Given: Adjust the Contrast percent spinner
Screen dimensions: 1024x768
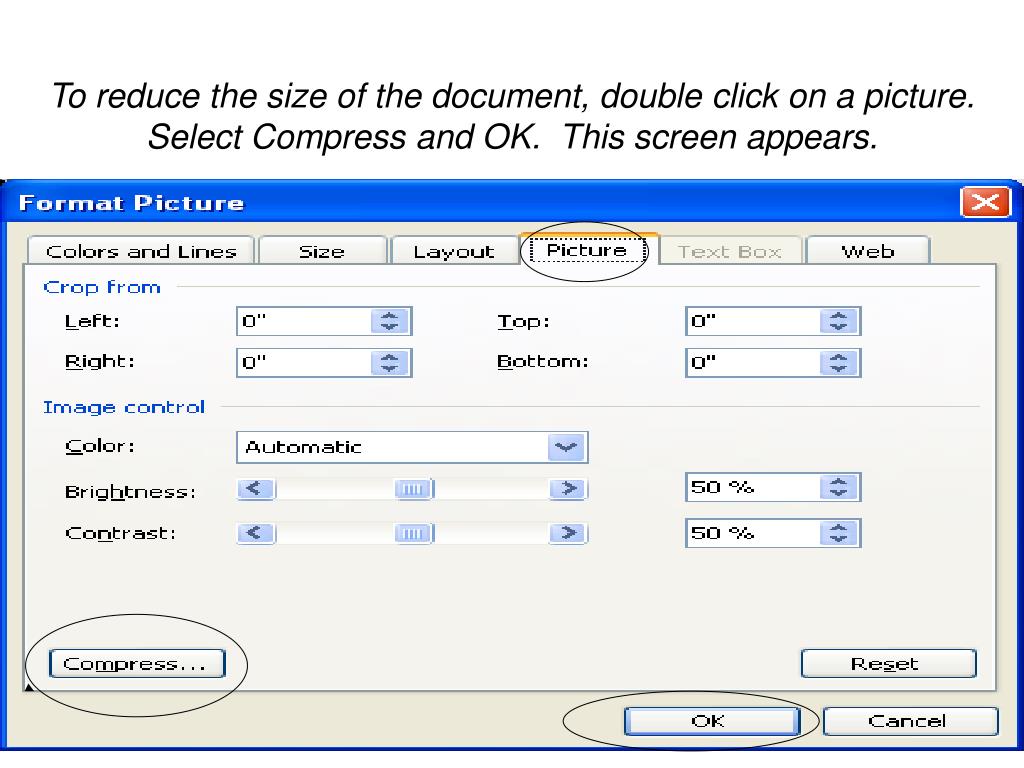Looking at the screenshot, I should point(839,533).
